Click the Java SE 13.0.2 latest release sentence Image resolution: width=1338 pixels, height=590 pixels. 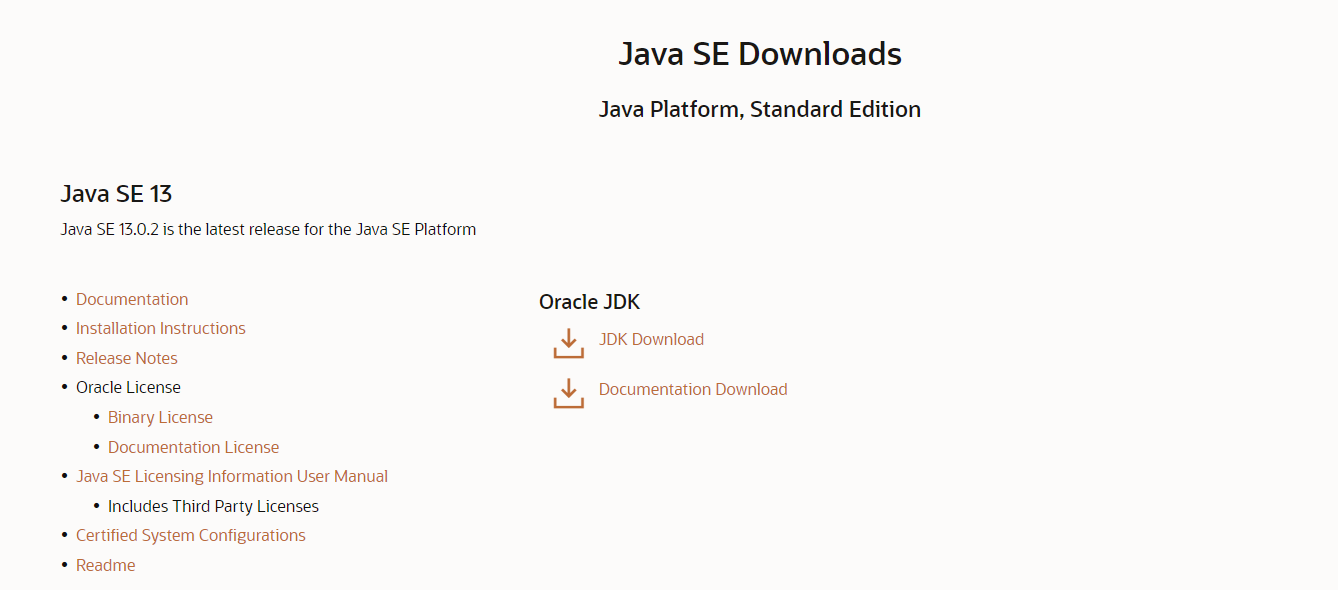(x=268, y=229)
